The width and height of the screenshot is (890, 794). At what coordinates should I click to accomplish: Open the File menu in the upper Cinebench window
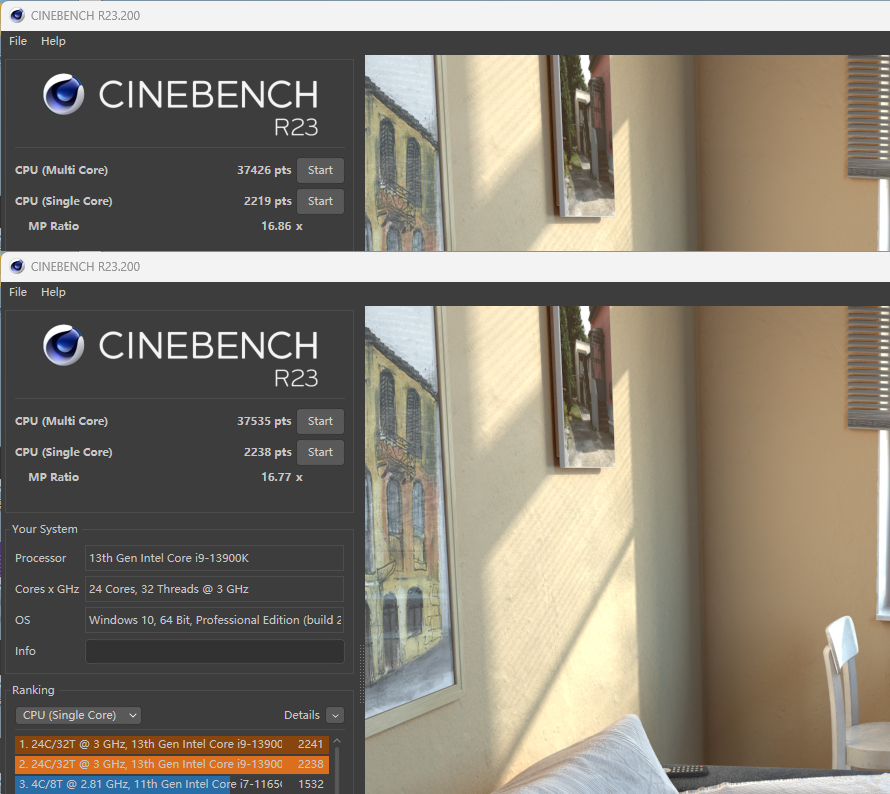(18, 41)
